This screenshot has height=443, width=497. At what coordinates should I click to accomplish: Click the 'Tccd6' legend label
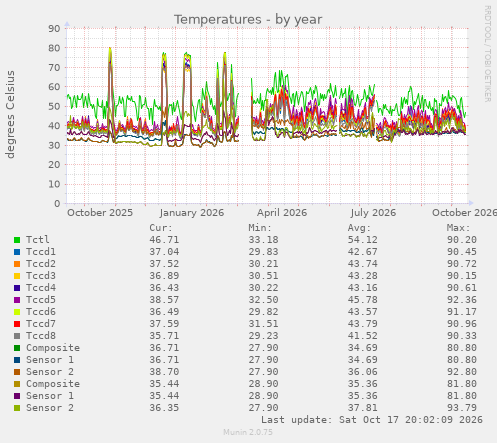coord(41,312)
